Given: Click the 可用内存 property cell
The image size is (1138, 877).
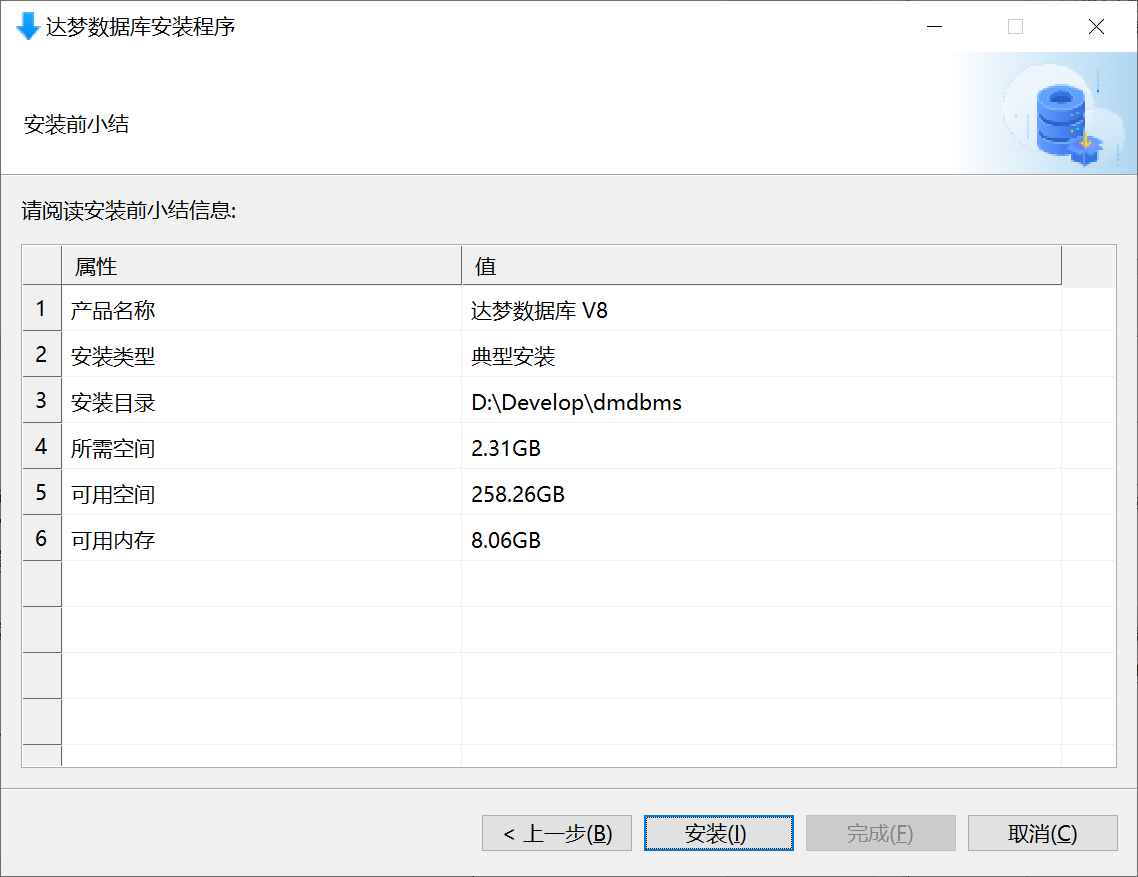Looking at the screenshot, I should (x=261, y=539).
